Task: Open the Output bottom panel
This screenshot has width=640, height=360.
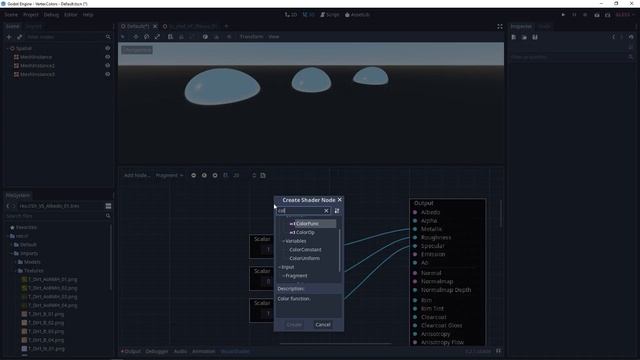Action: click(x=131, y=351)
